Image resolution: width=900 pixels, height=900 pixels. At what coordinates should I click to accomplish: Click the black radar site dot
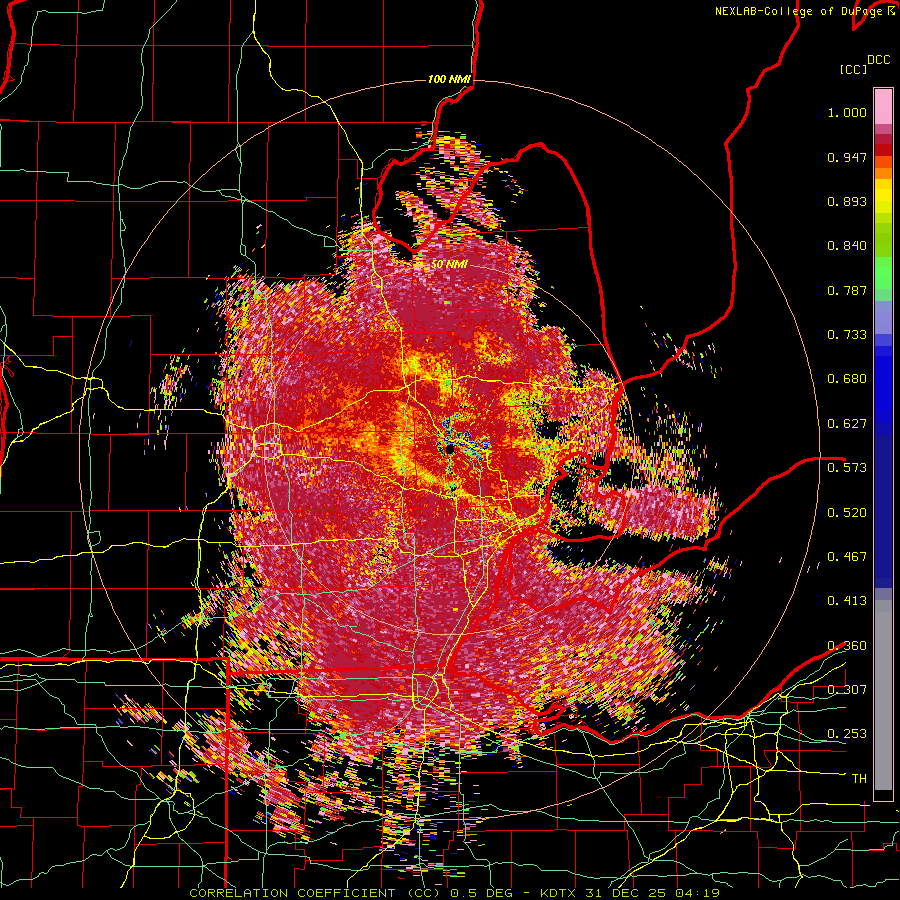(449, 449)
